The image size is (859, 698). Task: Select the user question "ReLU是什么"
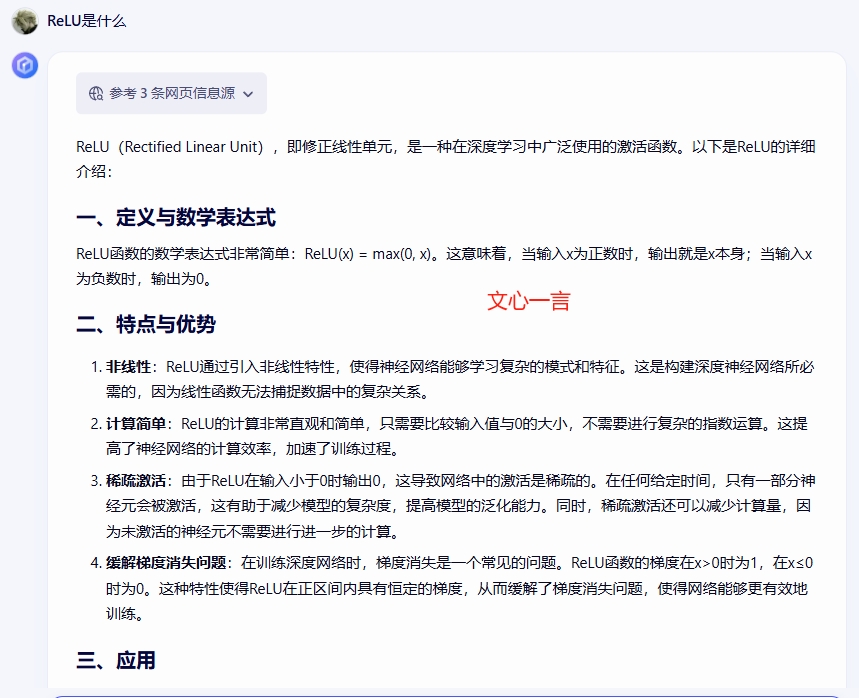click(87, 21)
